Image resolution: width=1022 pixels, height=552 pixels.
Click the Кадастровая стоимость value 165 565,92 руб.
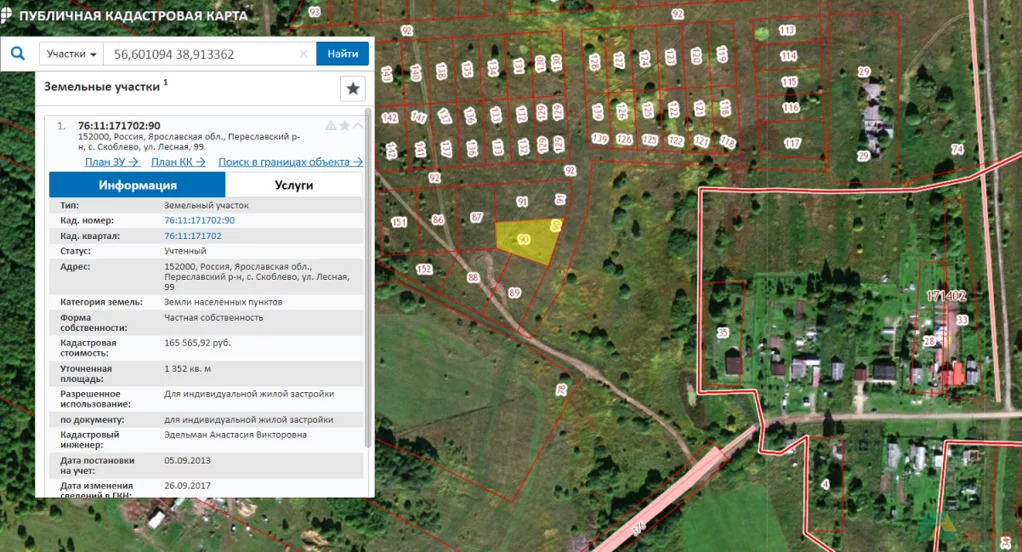[197, 343]
